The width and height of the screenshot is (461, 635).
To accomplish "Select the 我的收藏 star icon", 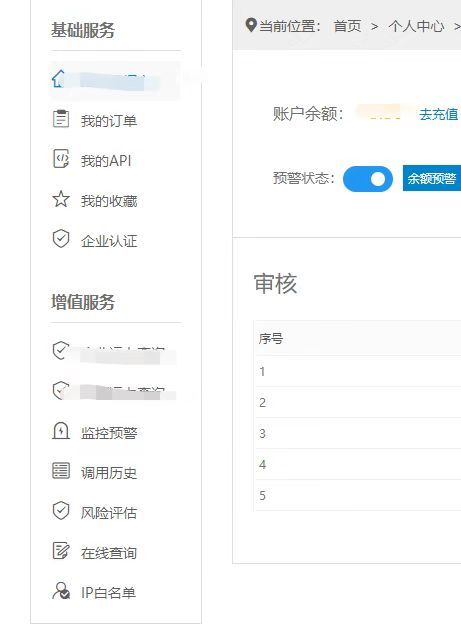I will (61, 199).
